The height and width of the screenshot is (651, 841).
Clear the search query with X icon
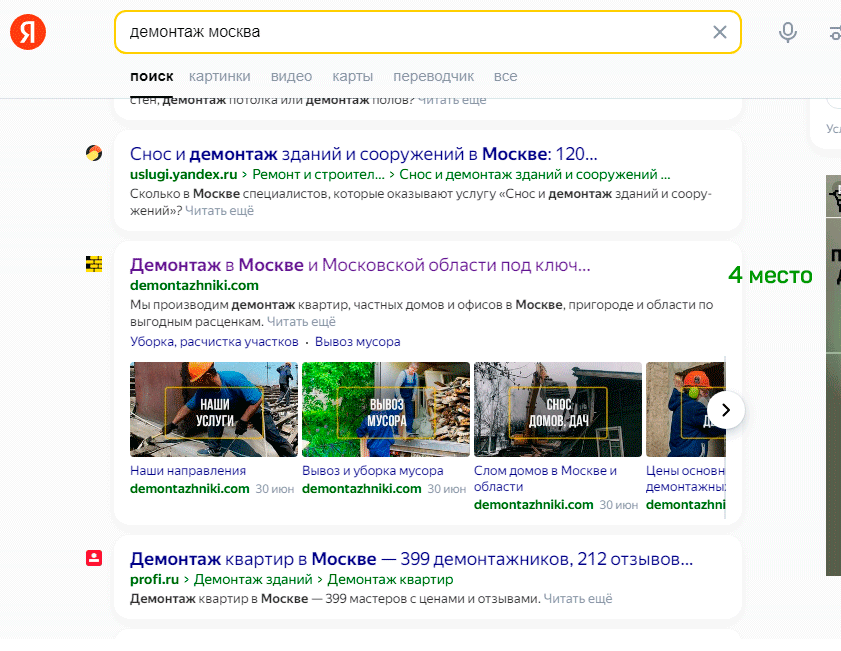(x=719, y=32)
